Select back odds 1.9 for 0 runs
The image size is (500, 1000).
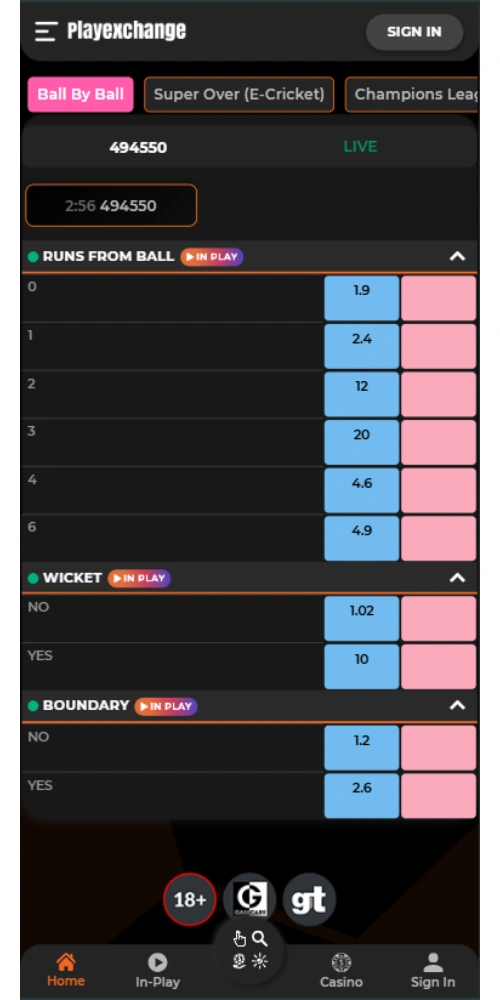tap(362, 298)
